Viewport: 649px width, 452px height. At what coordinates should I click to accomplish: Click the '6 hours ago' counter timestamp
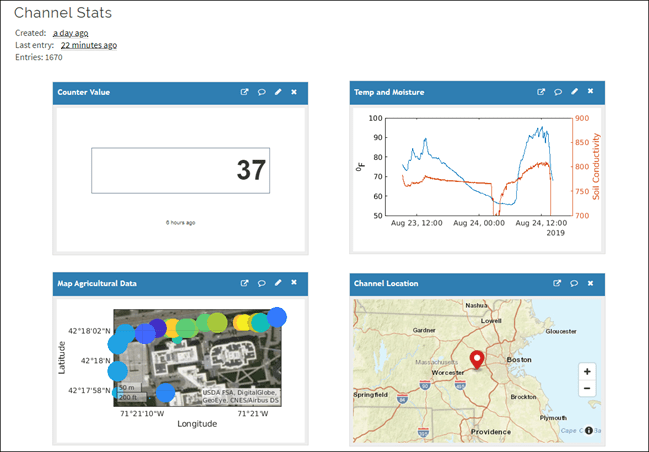click(180, 223)
